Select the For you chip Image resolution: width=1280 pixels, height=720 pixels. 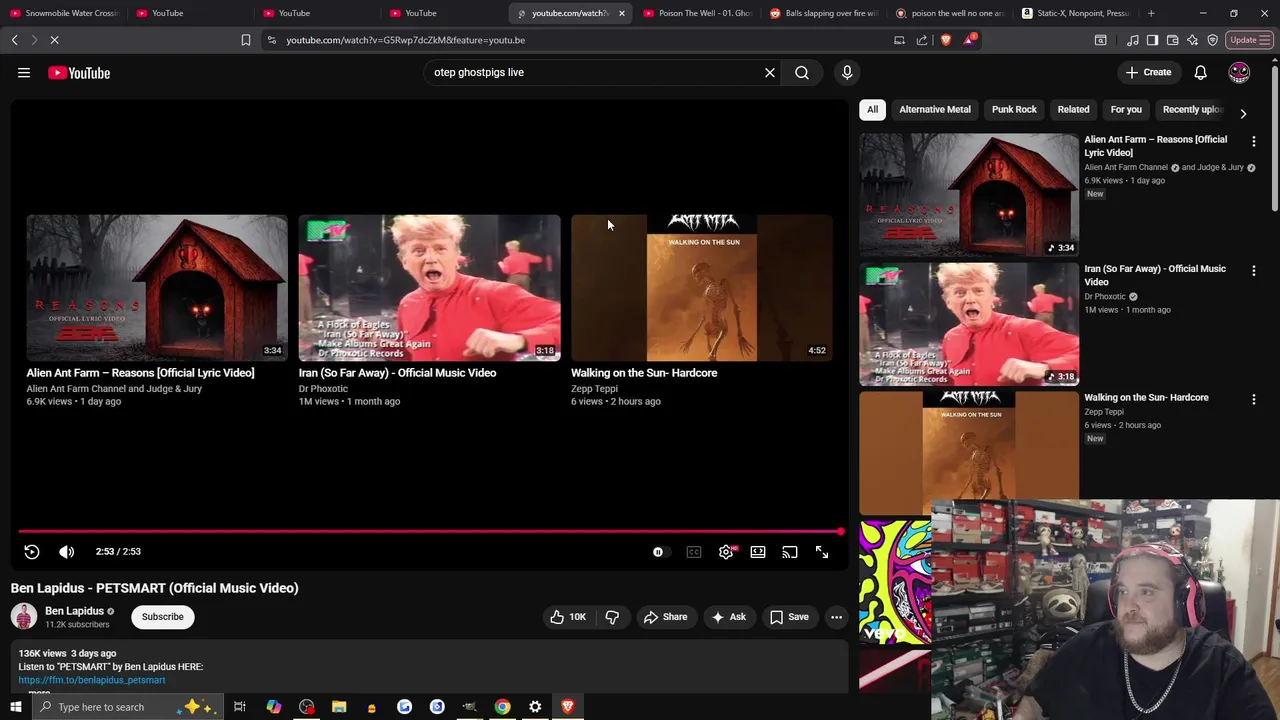(x=1126, y=110)
